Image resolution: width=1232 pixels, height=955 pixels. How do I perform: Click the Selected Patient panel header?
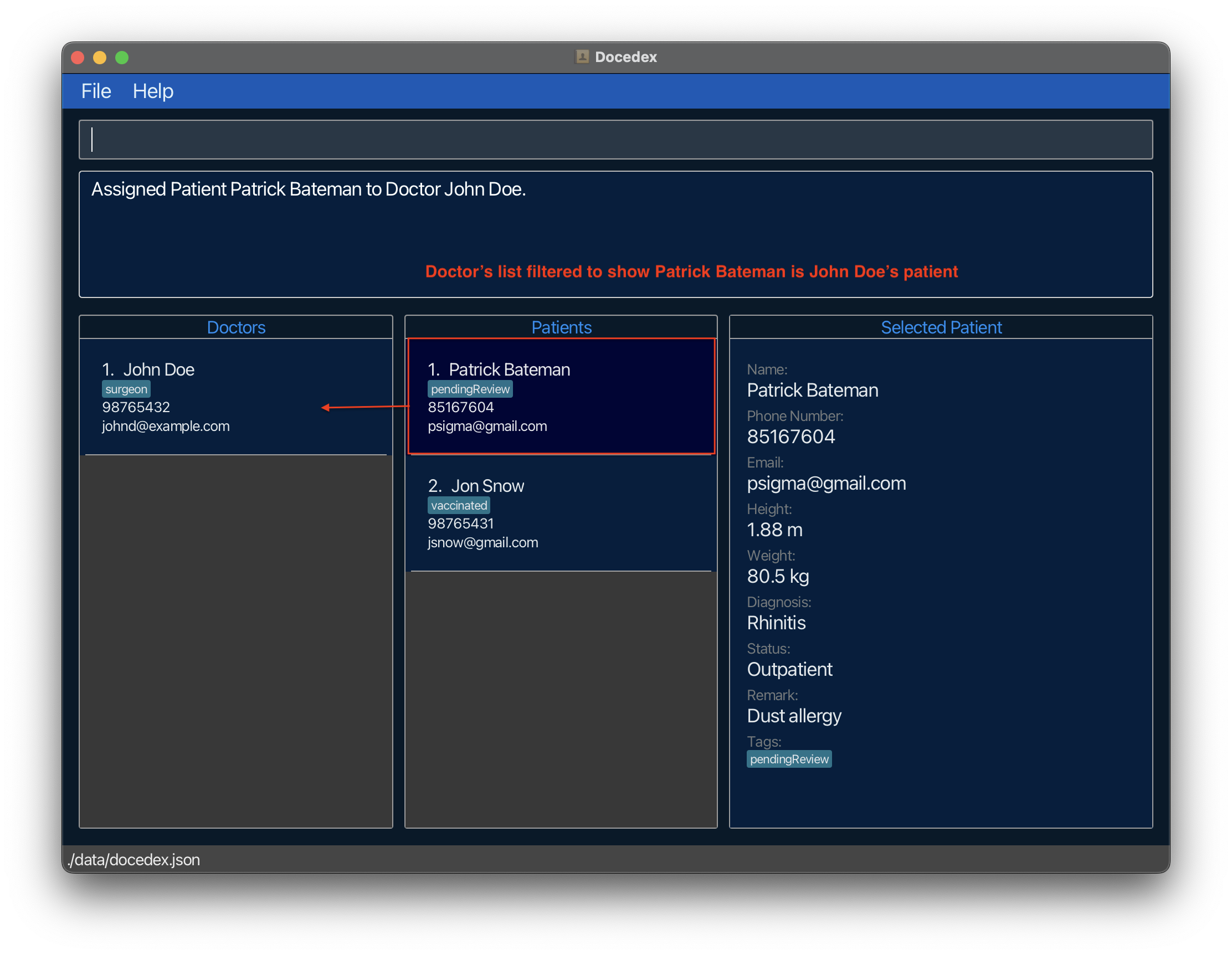pyautogui.click(x=941, y=327)
